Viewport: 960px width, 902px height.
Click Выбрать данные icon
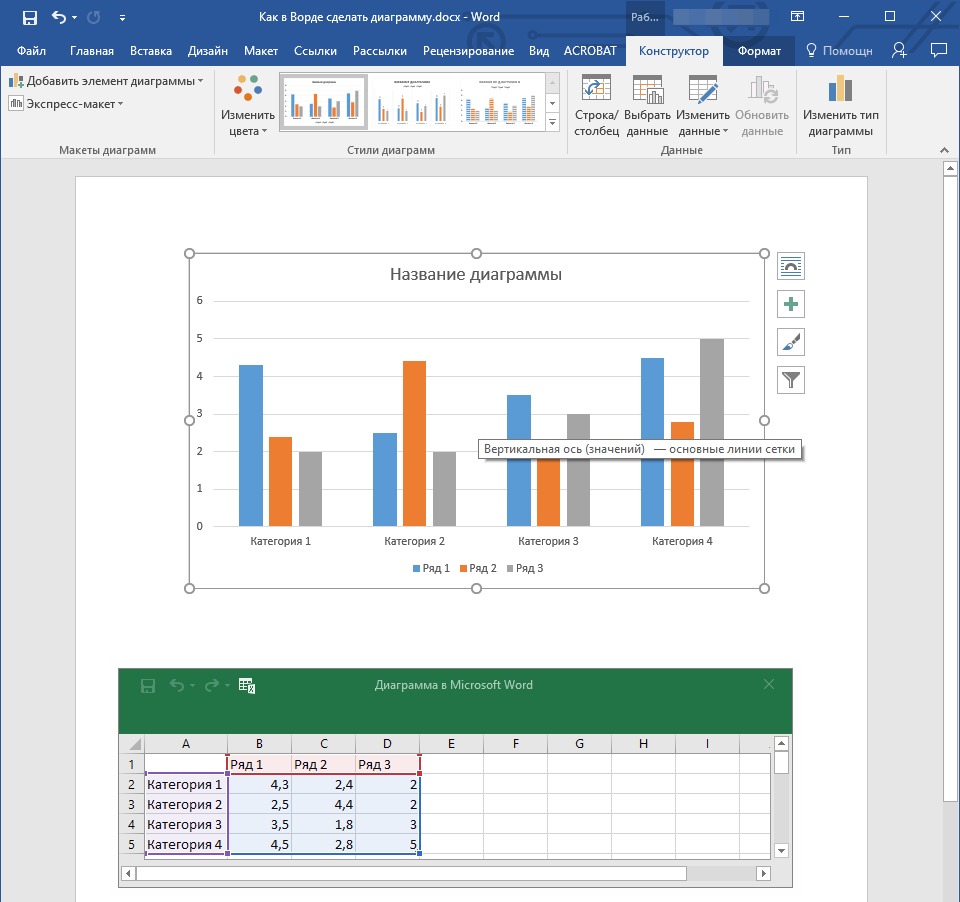click(647, 93)
